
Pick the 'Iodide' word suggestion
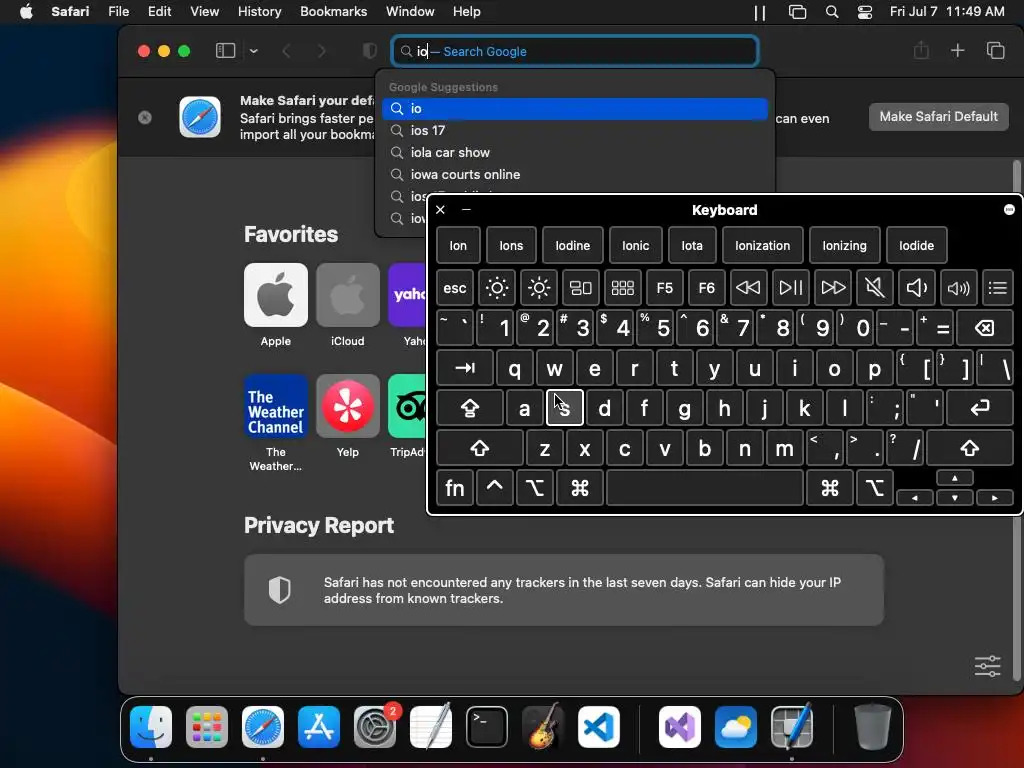pyautogui.click(x=916, y=246)
